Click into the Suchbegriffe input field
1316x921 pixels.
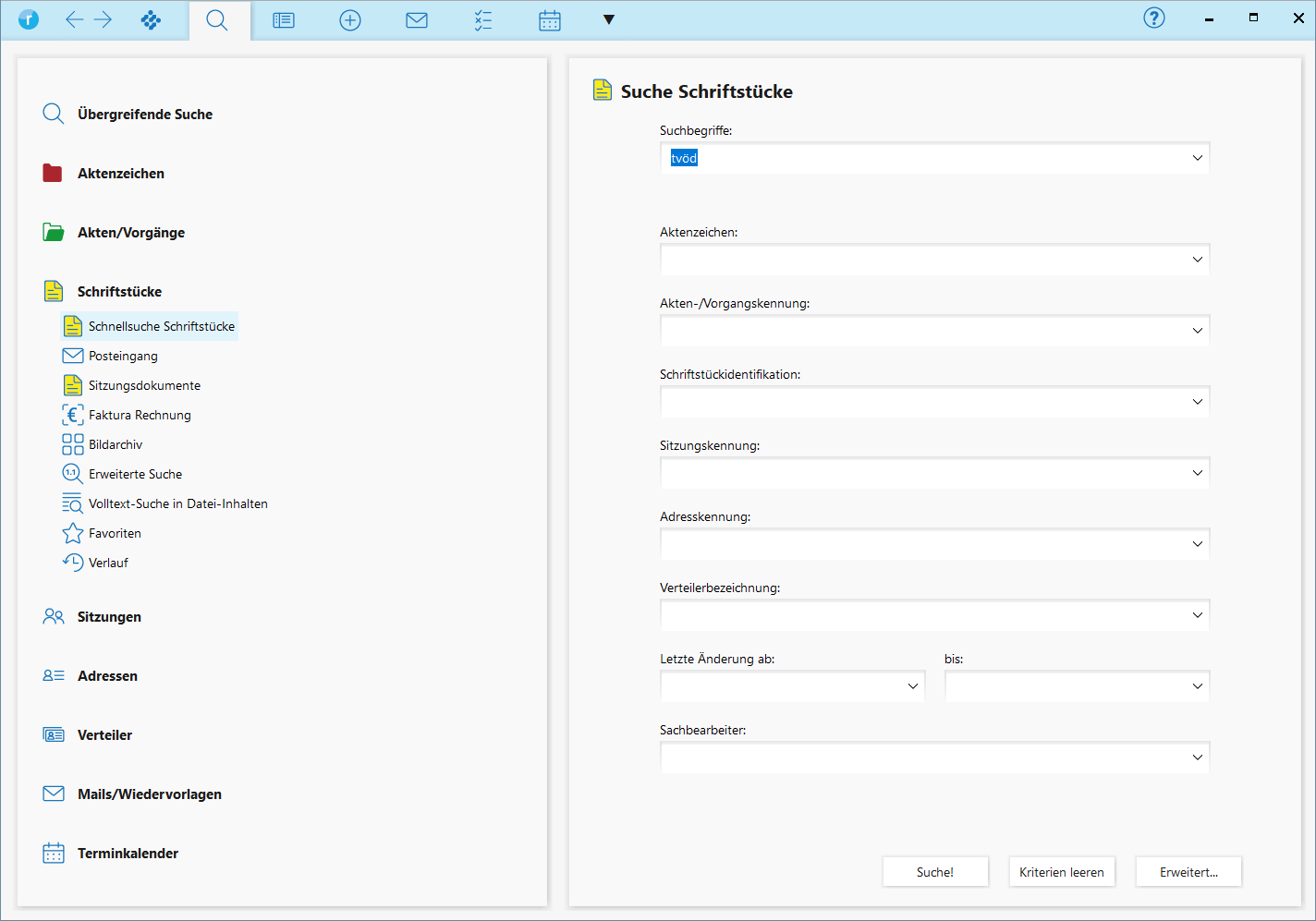pyautogui.click(x=924, y=158)
